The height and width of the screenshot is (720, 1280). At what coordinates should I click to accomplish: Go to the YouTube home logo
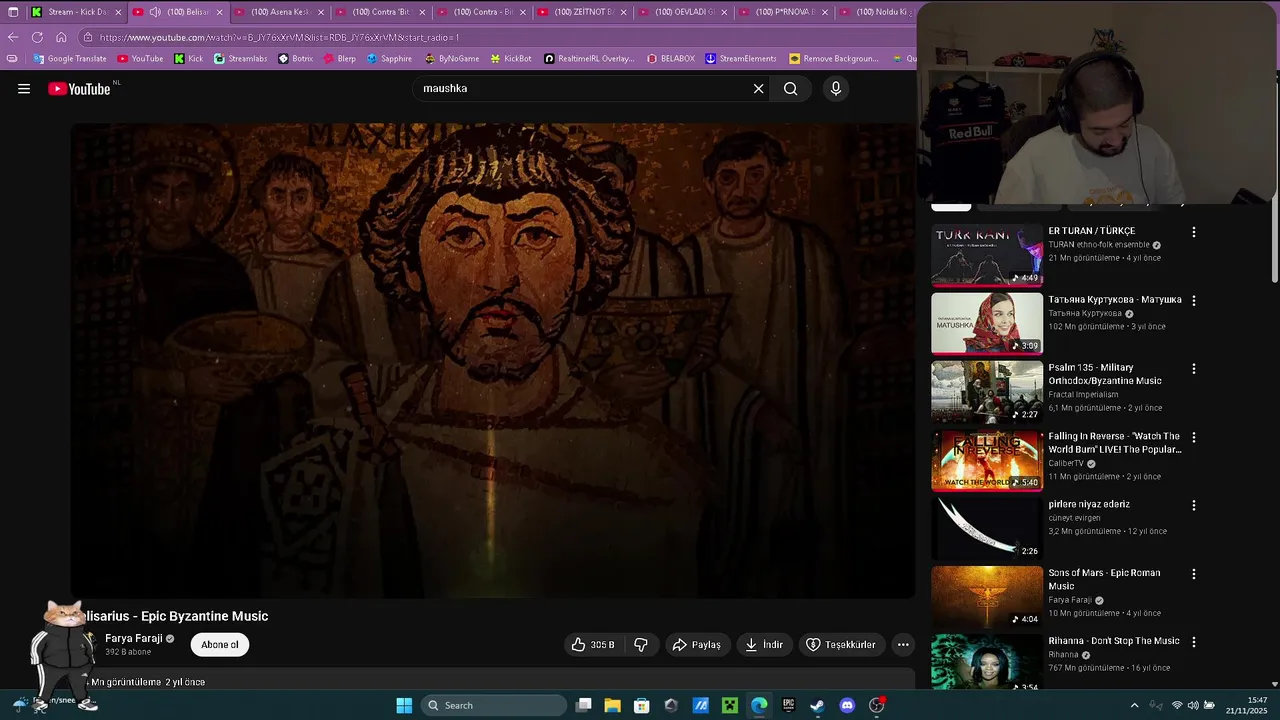click(79, 89)
